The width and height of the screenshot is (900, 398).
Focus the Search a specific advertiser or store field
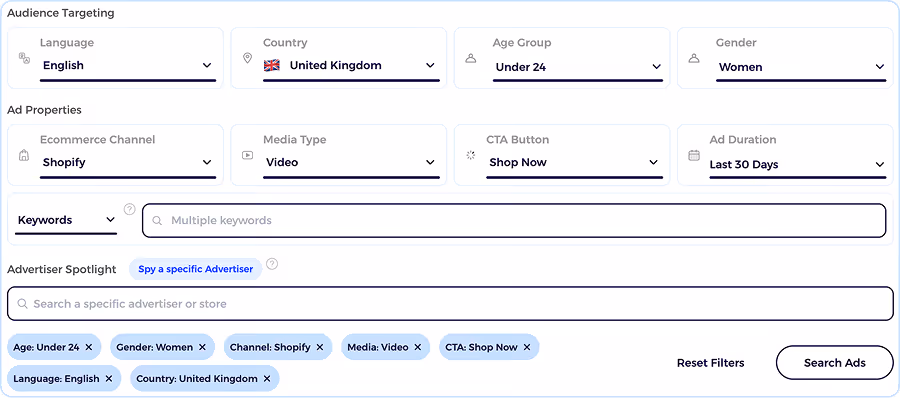(451, 303)
